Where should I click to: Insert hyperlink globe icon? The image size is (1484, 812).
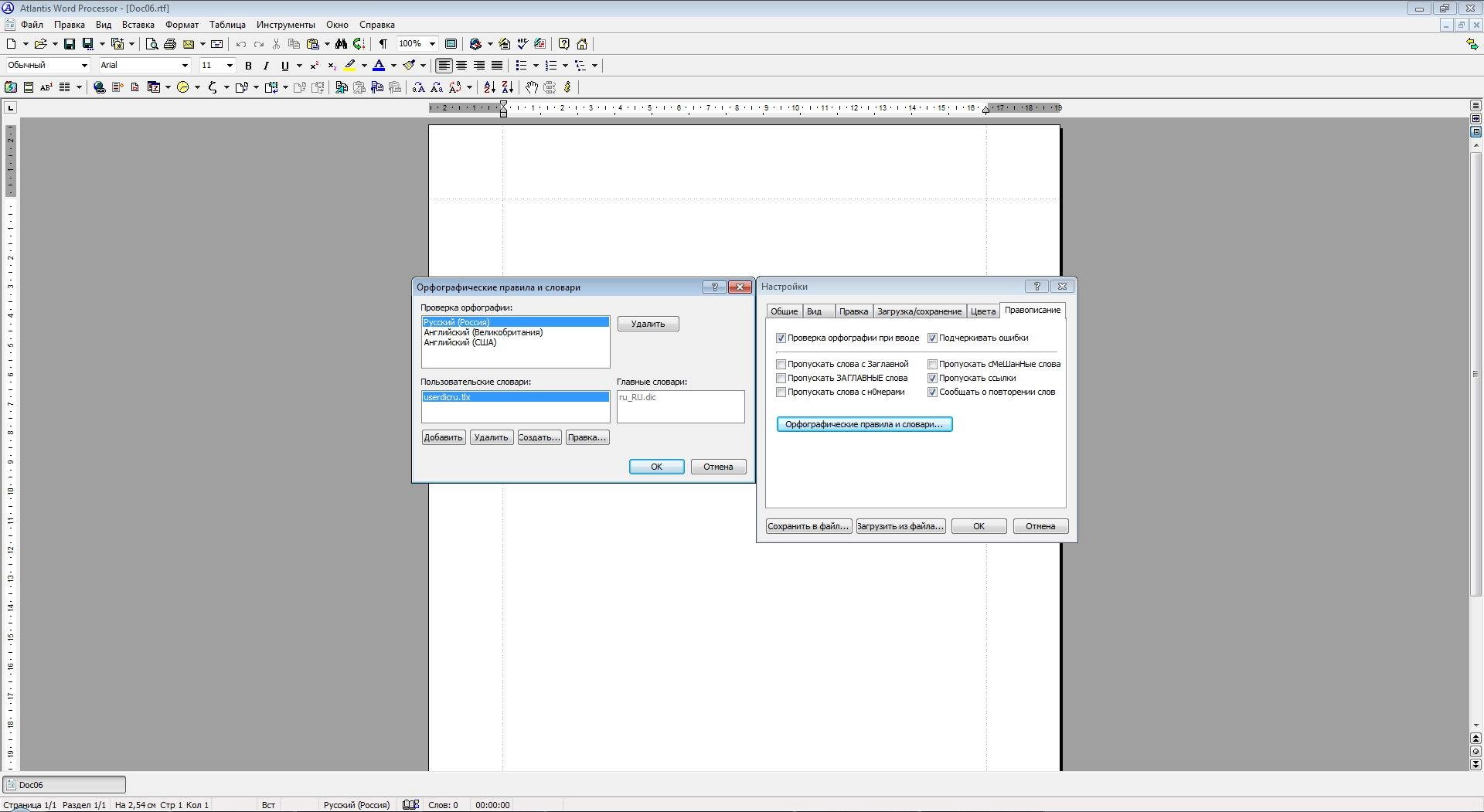(100, 87)
